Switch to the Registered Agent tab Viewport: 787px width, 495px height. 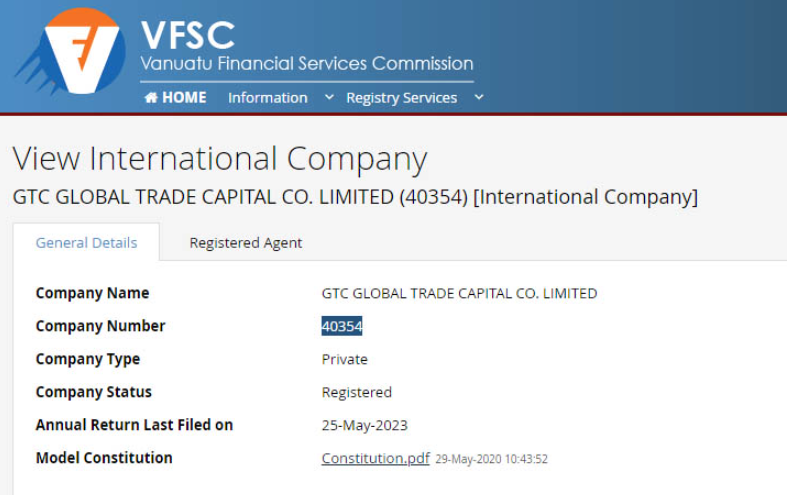245,242
